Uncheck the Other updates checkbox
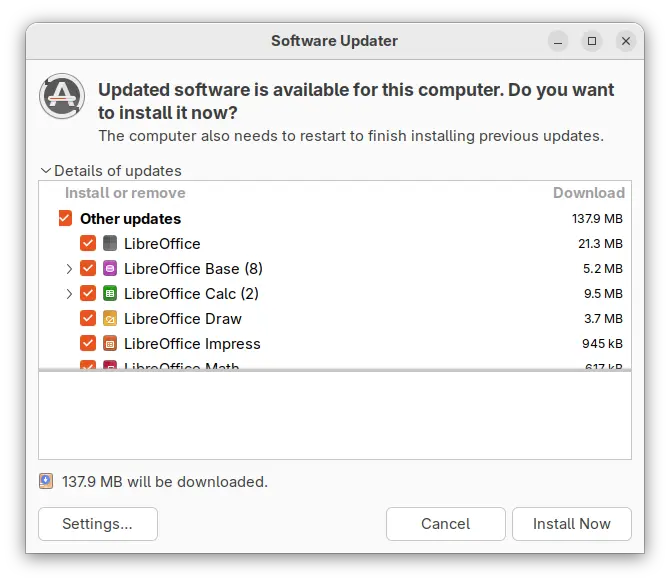The height and width of the screenshot is (582, 670). (x=65, y=218)
